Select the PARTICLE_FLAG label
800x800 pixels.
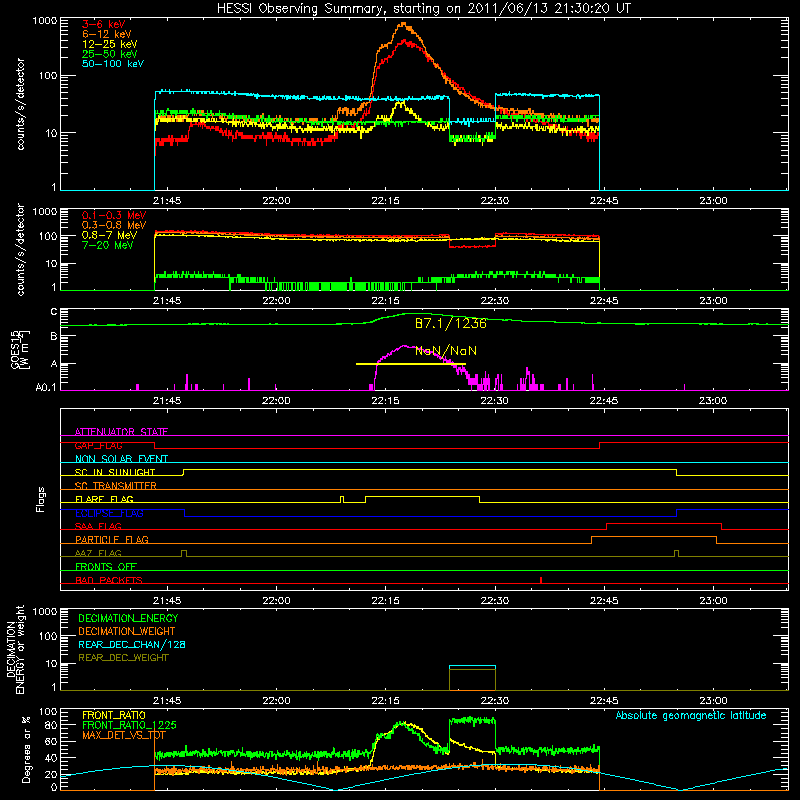coord(112,540)
